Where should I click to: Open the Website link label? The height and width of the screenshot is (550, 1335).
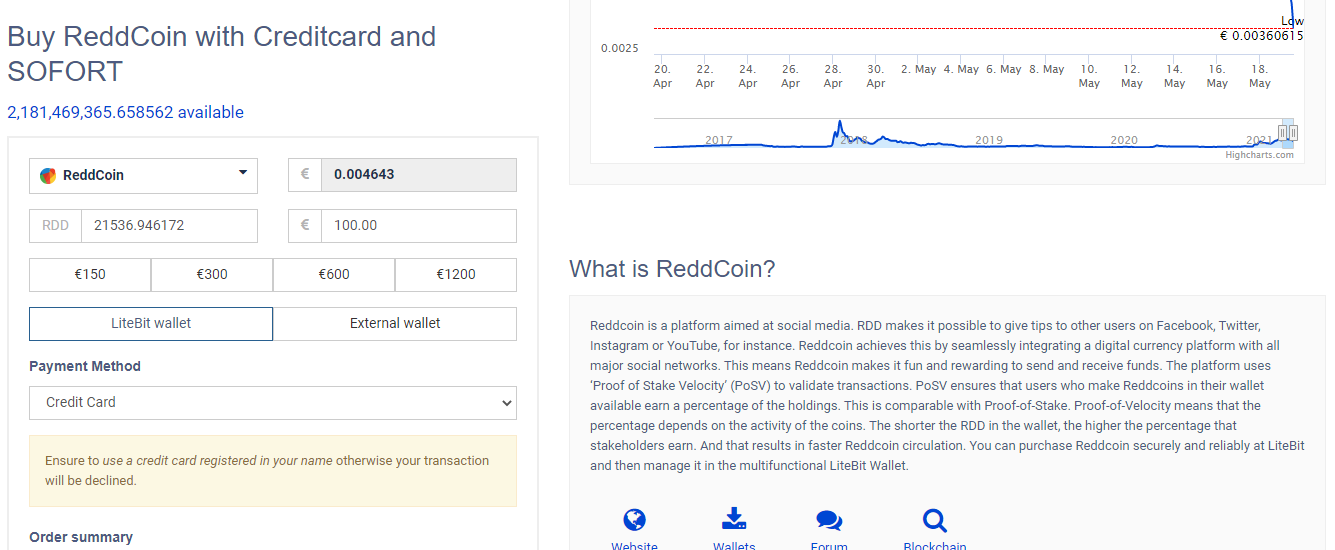pos(634,546)
